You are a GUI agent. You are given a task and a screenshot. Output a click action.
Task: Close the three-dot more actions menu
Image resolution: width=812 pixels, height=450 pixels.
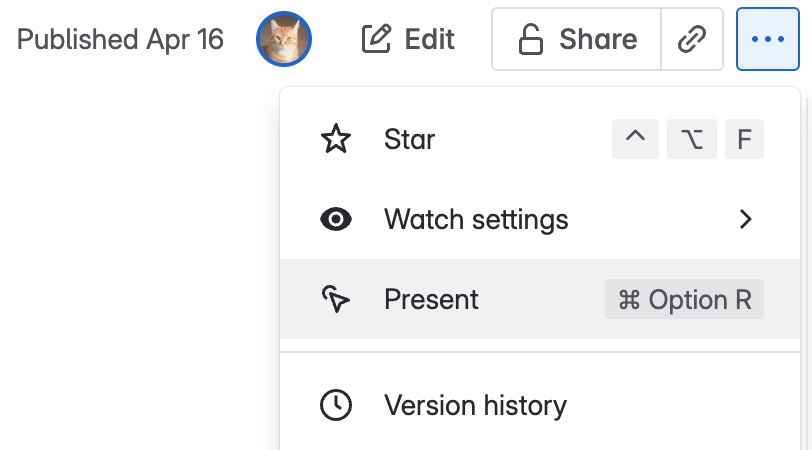pos(767,39)
